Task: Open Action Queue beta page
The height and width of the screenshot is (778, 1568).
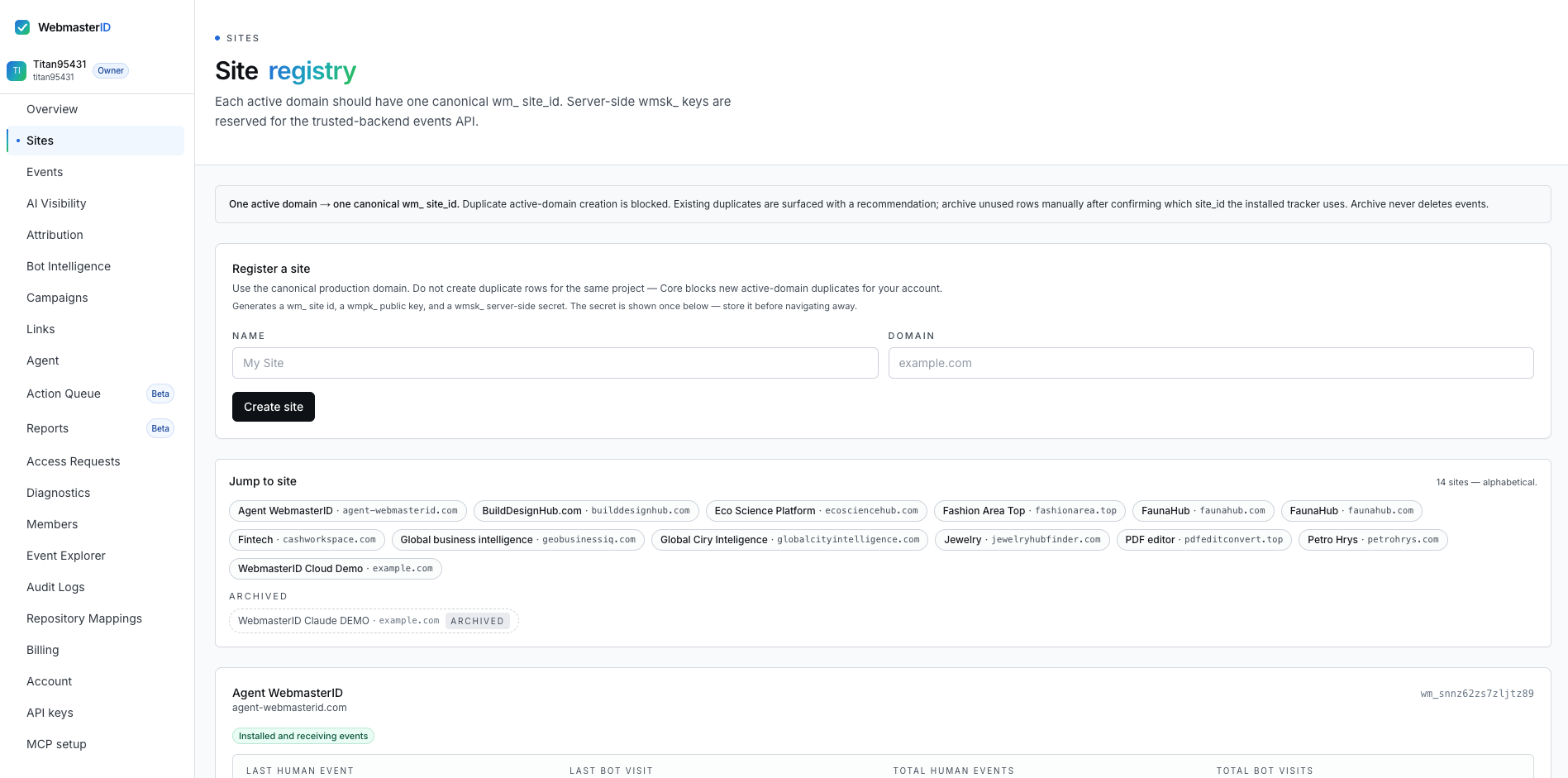Action: coord(95,394)
